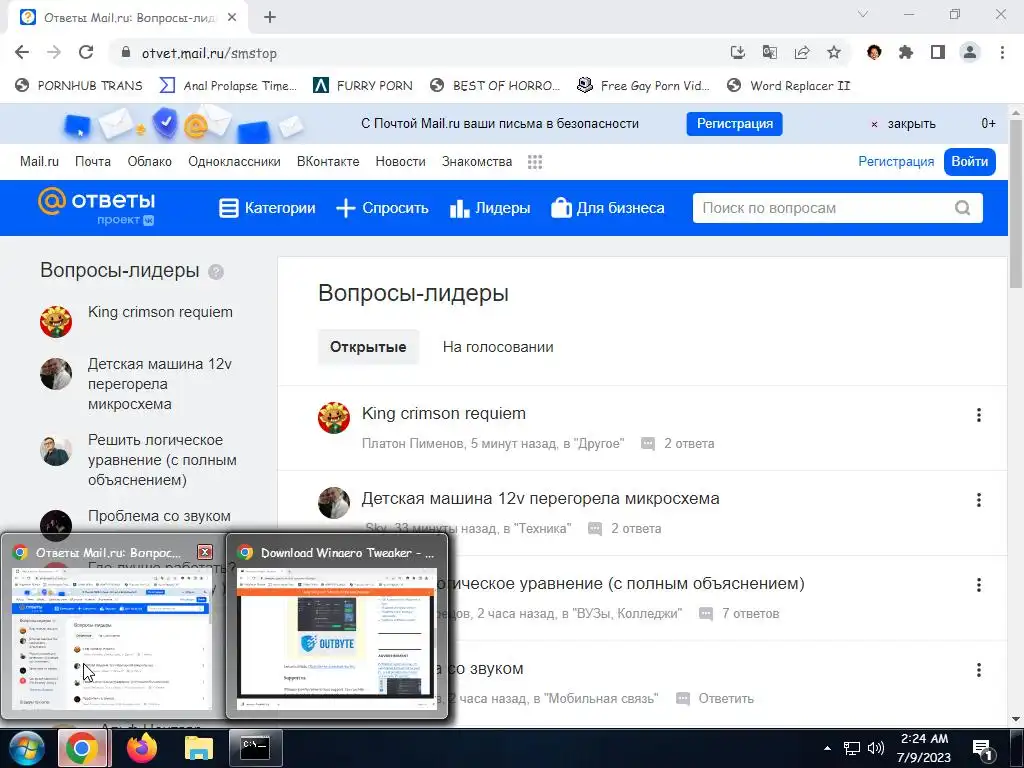Viewport: 1024px width, 768px height.
Task: Open the Одноклассники link
Action: (x=234, y=161)
